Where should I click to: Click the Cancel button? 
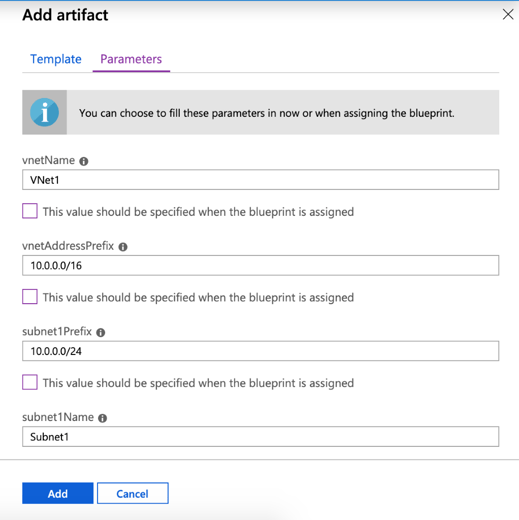(x=133, y=493)
